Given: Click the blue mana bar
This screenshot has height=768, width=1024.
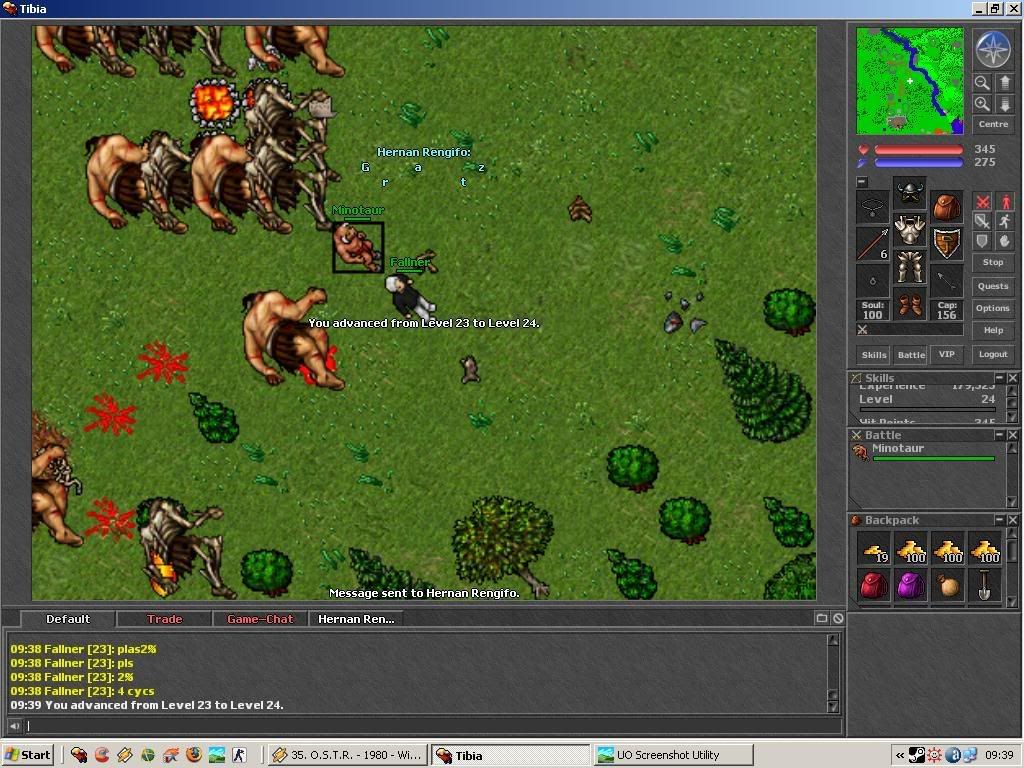Looking at the screenshot, I should click(918, 163).
